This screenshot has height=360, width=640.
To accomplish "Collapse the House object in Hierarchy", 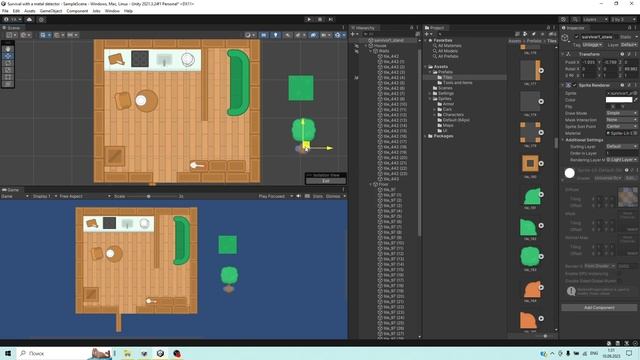I will pyautogui.click(x=367, y=46).
